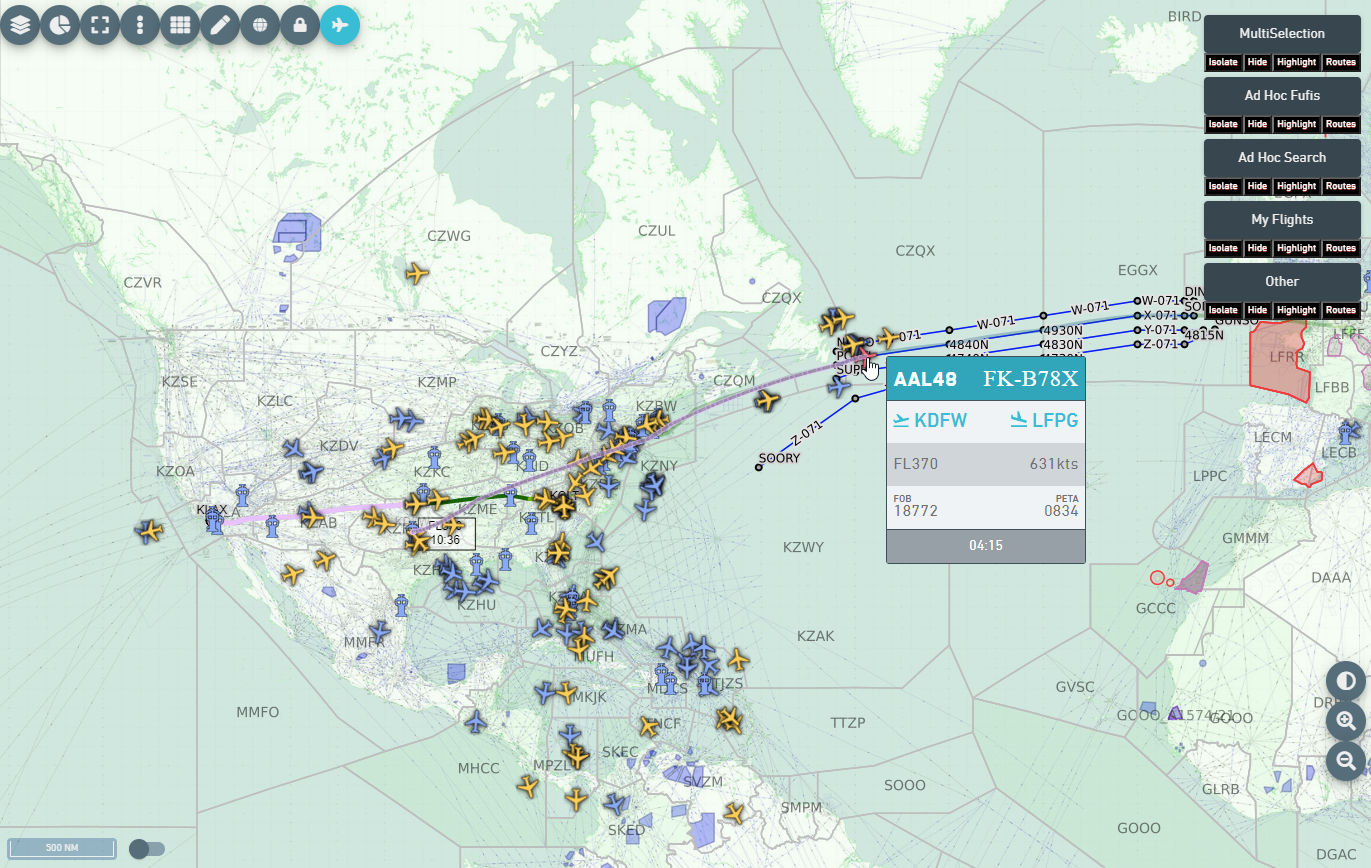Activate the fullscreen frame icon

pos(100,25)
